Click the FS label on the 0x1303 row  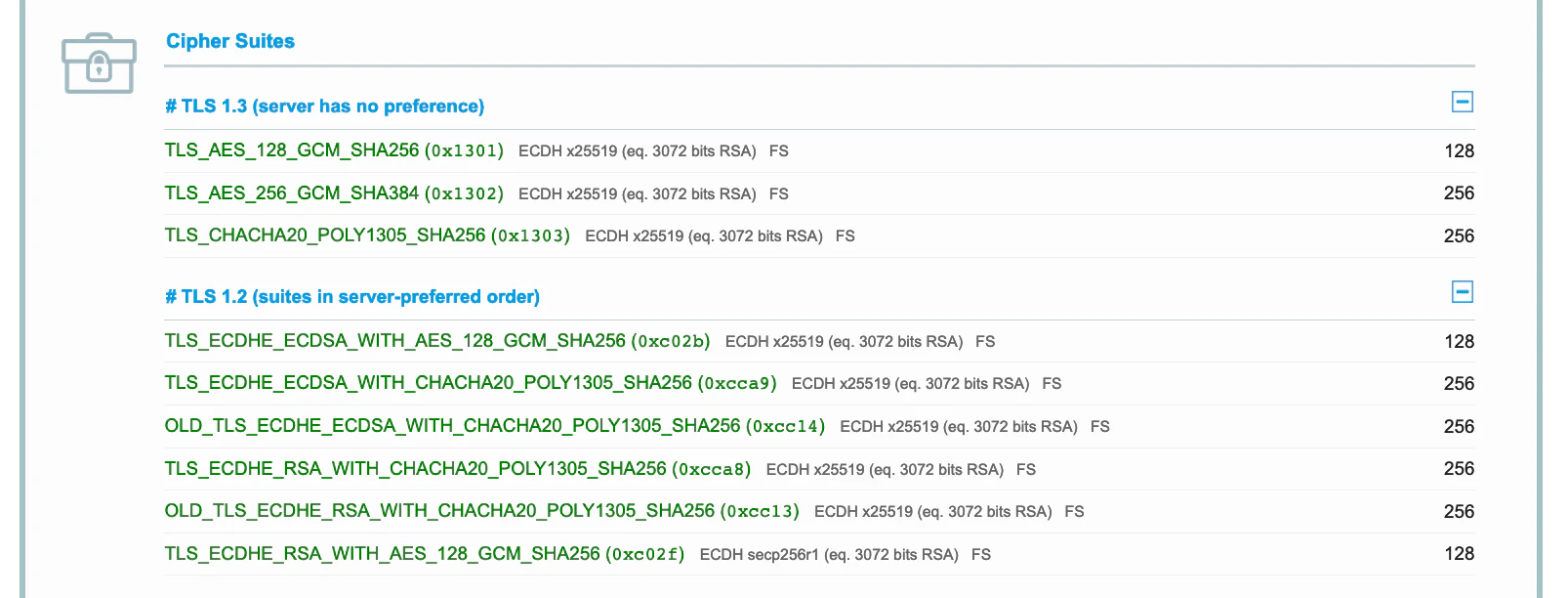846,236
